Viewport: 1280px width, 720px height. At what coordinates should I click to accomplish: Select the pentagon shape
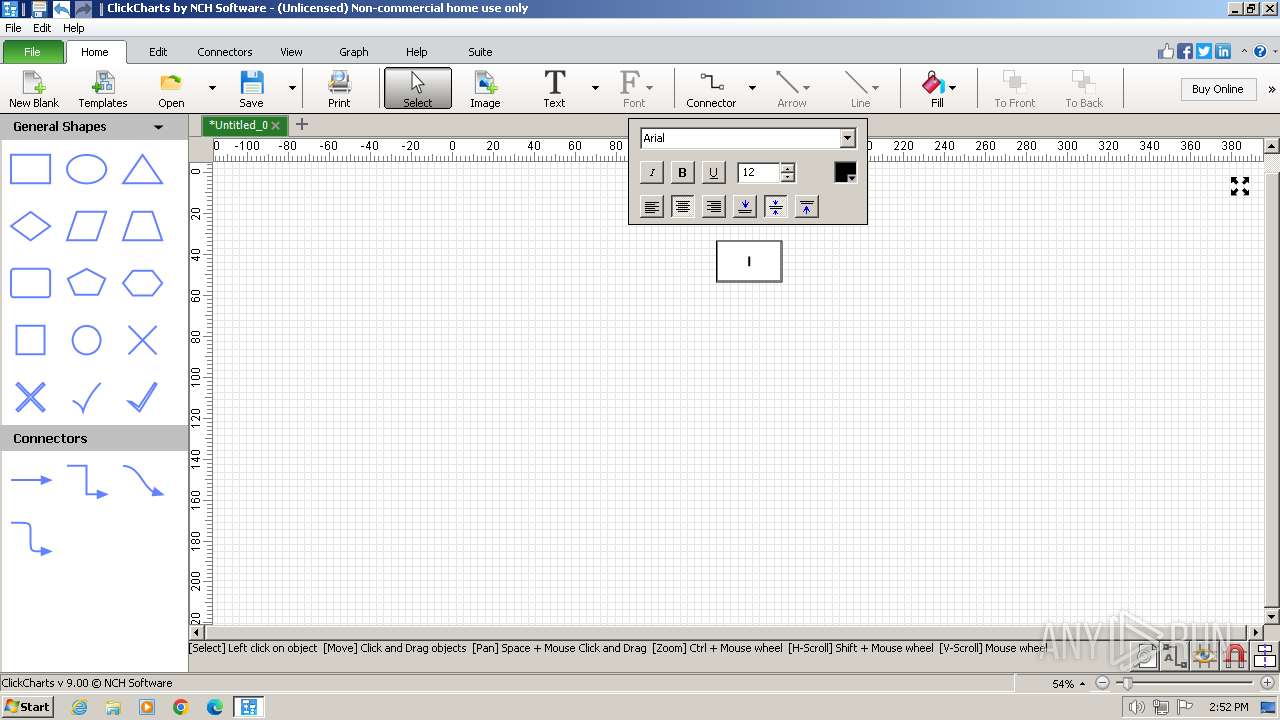tap(86, 283)
